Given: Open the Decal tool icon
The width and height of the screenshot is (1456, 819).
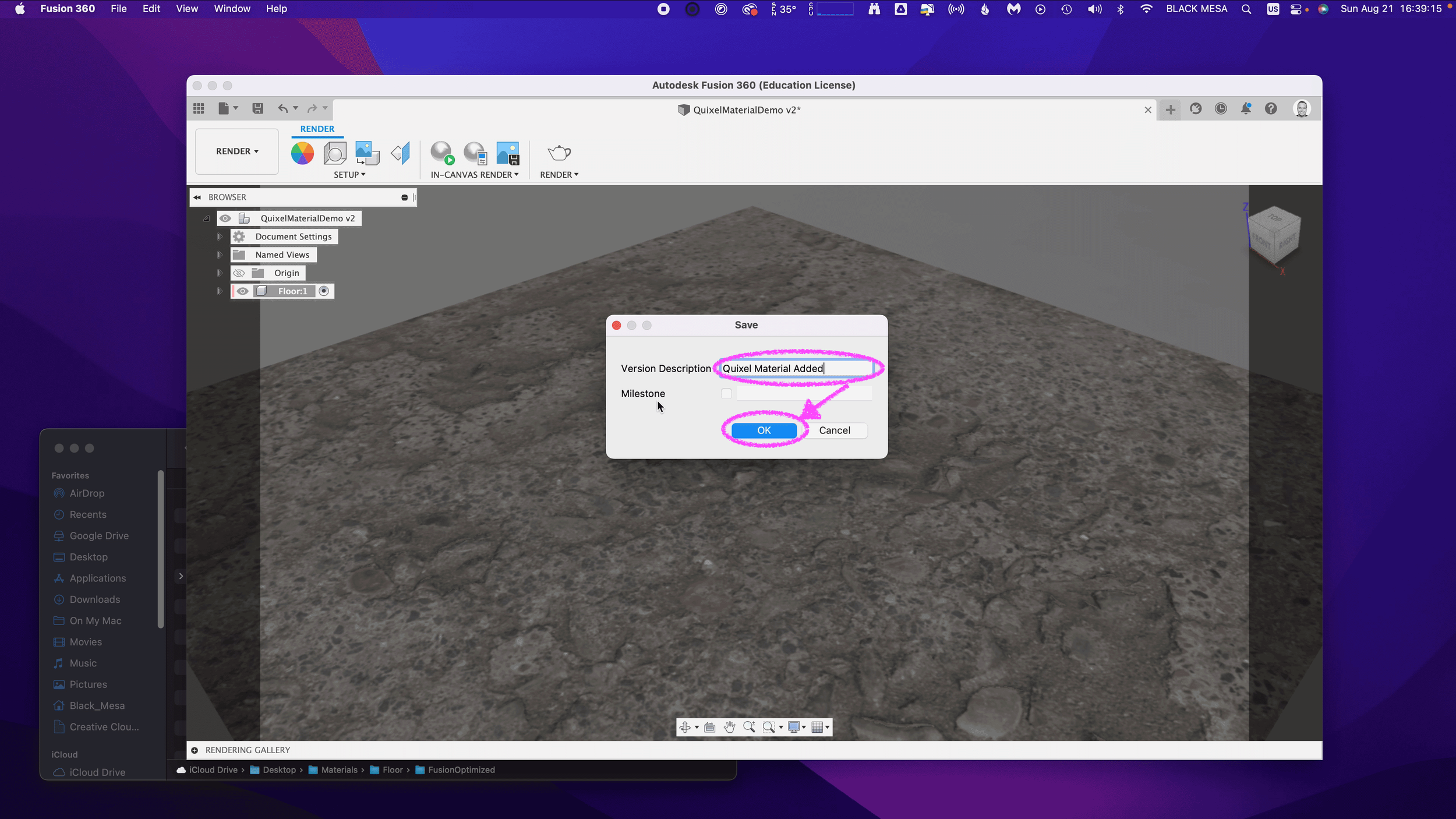Looking at the screenshot, I should [367, 153].
